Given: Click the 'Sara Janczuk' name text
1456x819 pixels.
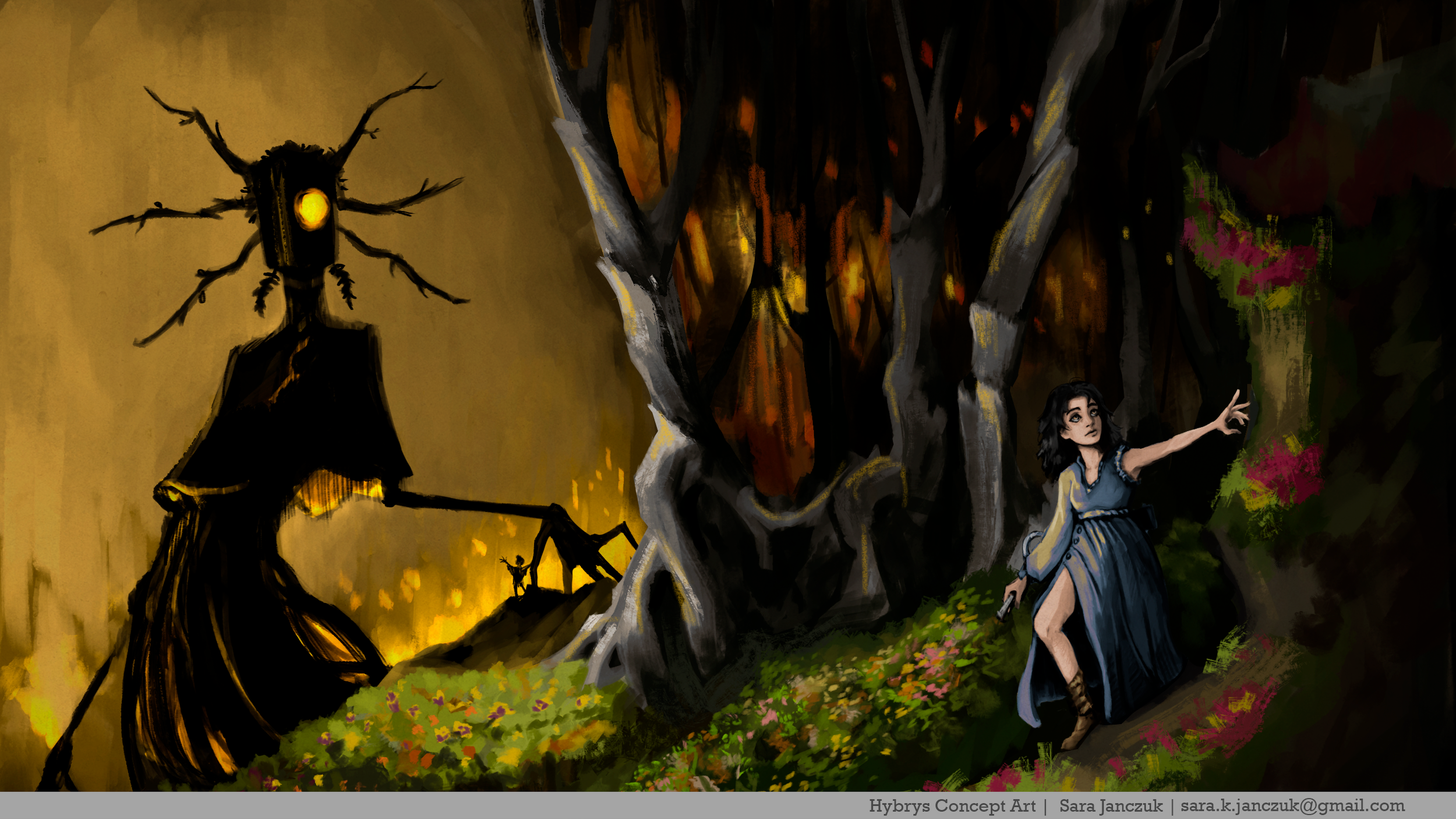Looking at the screenshot, I should point(1111,806).
